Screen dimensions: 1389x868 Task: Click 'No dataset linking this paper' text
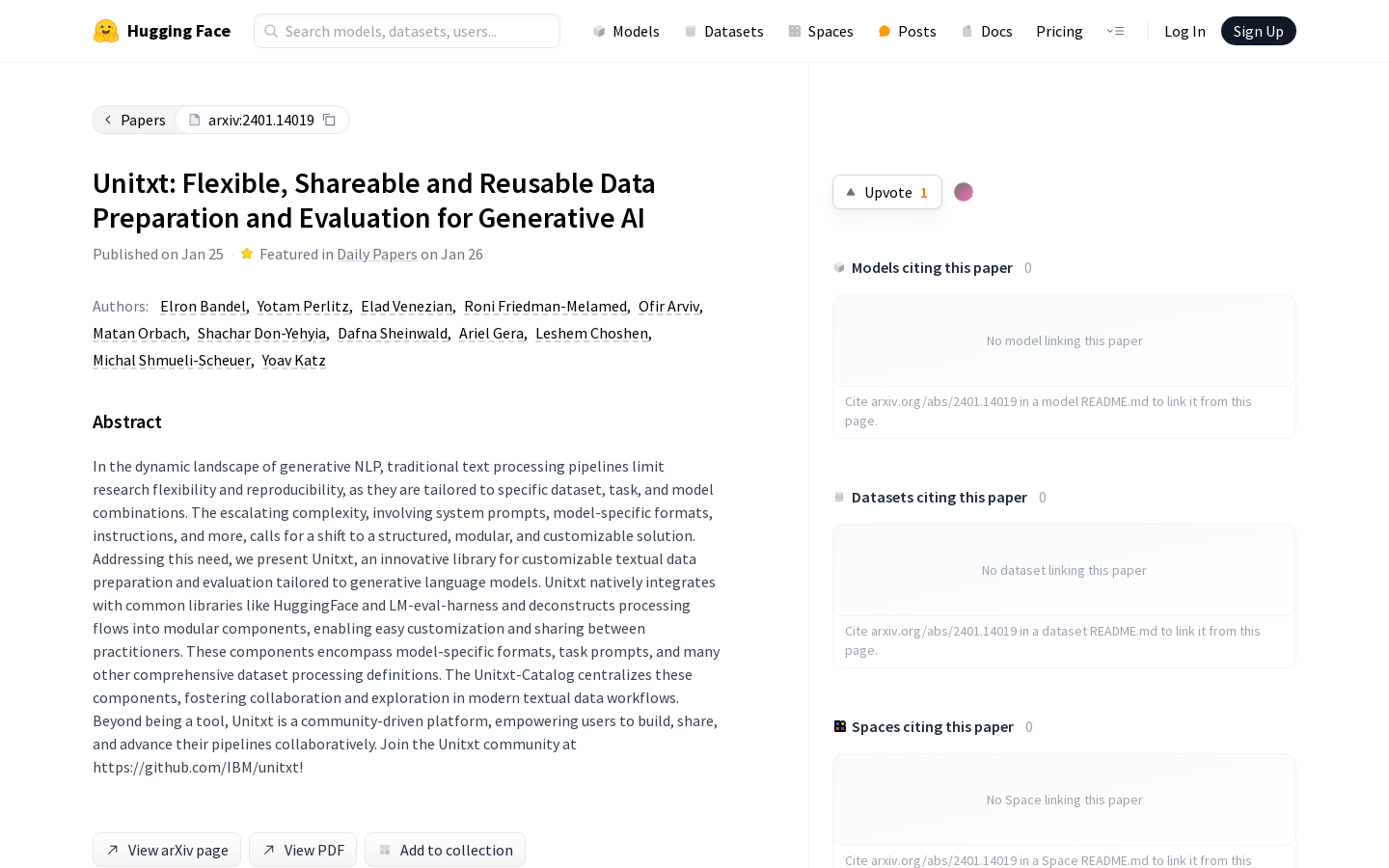coord(1064,570)
